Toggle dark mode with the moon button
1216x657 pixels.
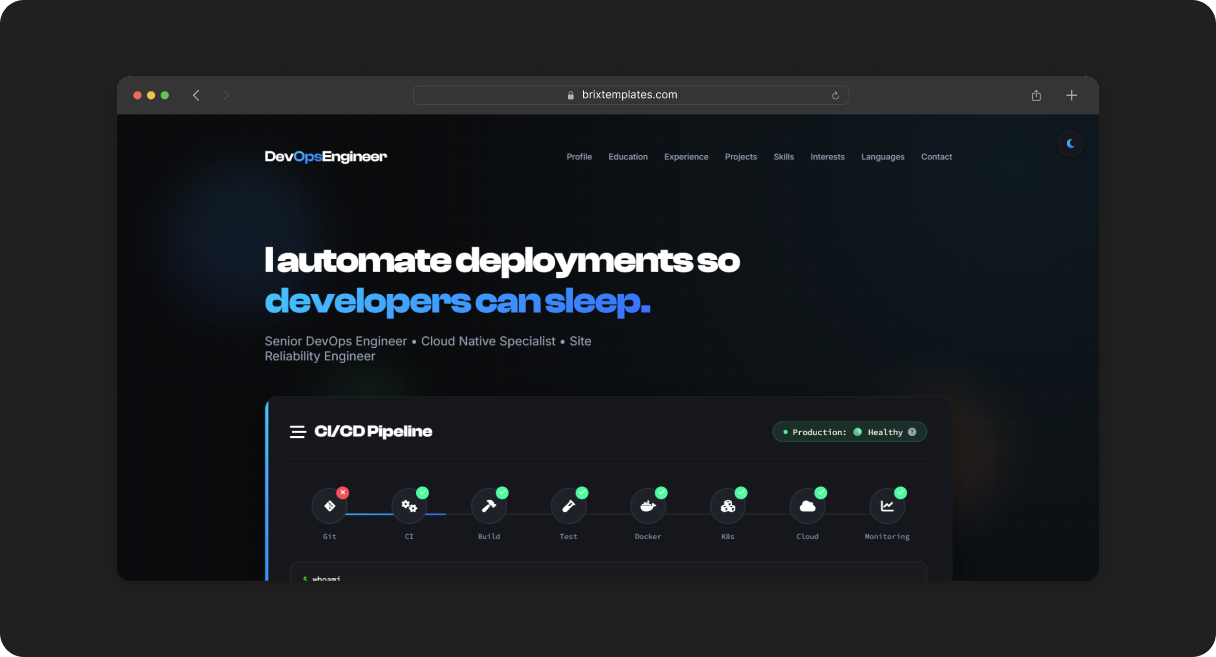tap(1070, 144)
